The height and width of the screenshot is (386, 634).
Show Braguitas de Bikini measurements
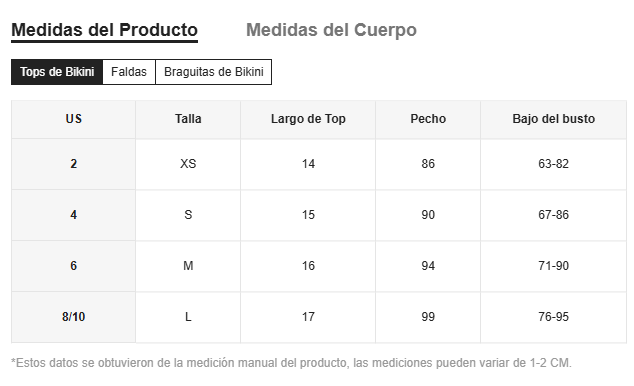(x=213, y=72)
